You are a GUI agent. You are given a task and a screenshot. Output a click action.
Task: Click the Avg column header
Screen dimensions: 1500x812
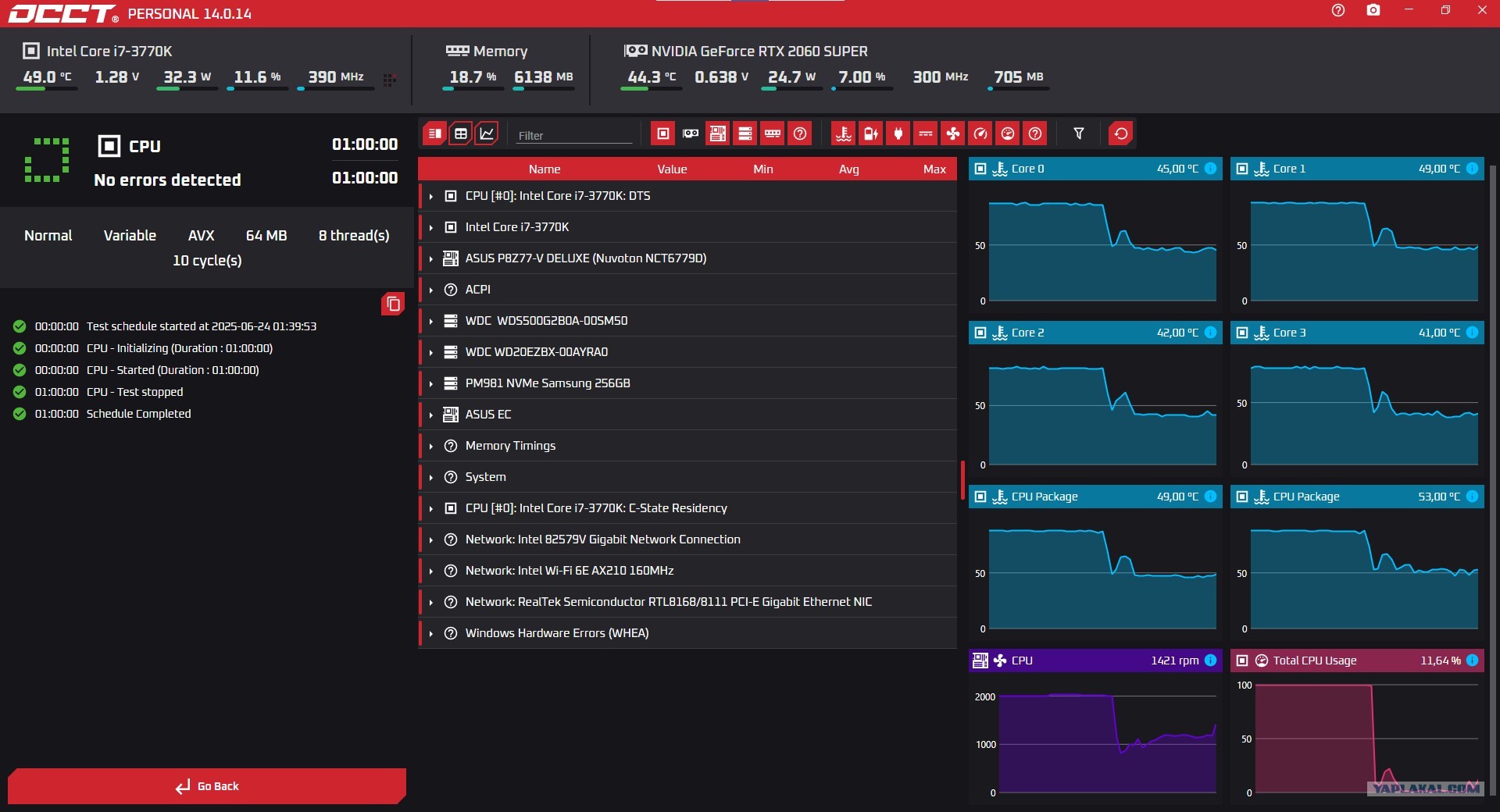pos(849,169)
